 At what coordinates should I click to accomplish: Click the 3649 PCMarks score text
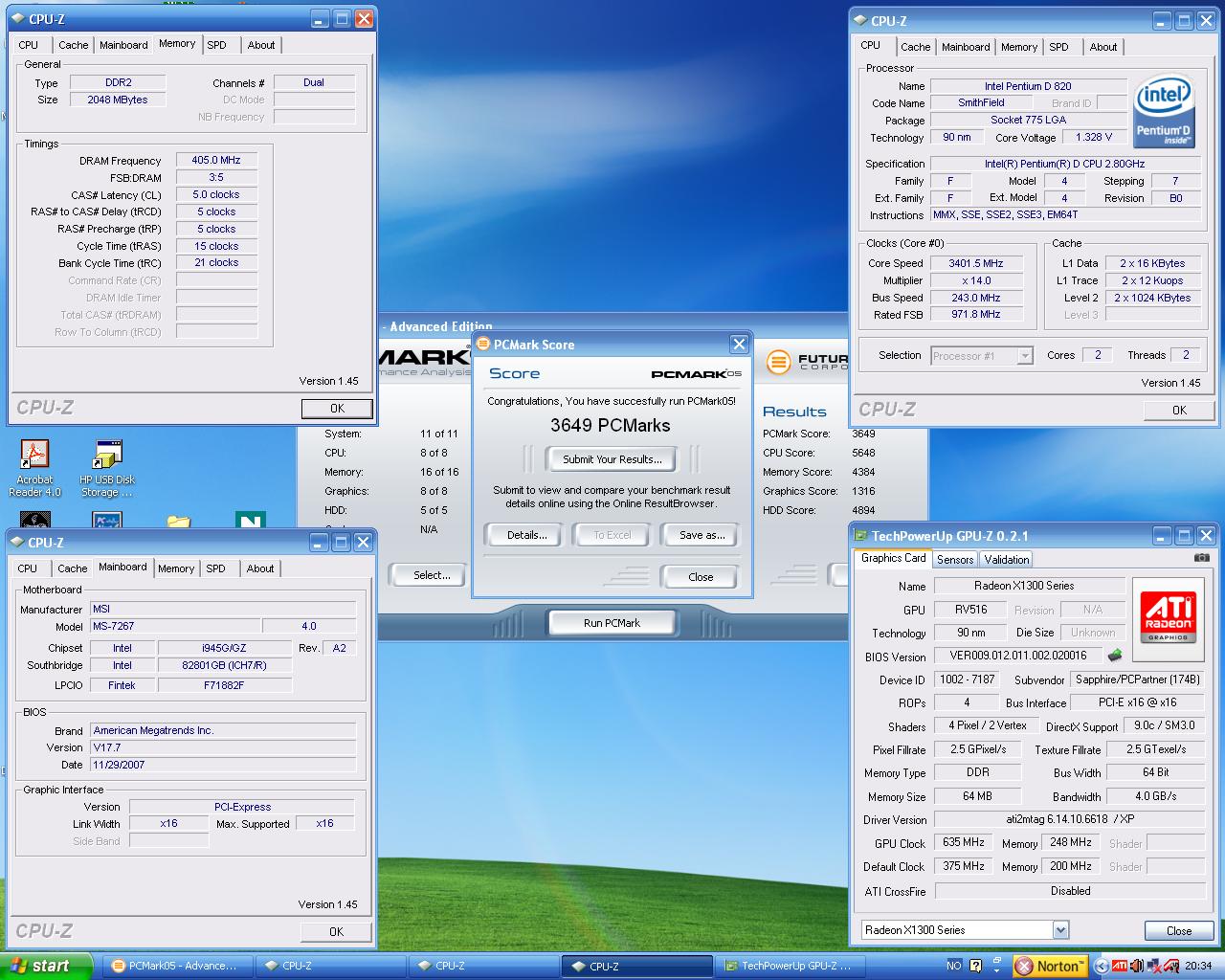611,425
